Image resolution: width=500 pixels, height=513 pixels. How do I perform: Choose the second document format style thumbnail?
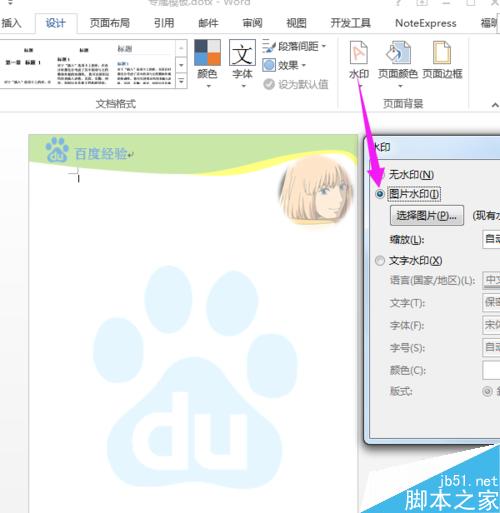[83, 65]
